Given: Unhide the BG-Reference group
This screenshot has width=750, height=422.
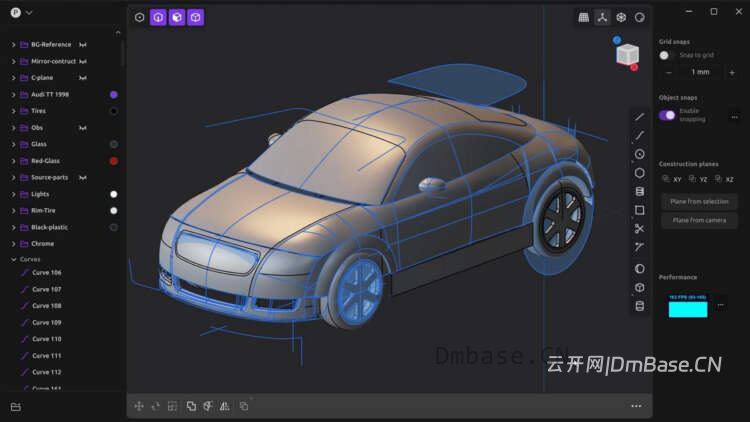Looking at the screenshot, I should click(83, 44).
